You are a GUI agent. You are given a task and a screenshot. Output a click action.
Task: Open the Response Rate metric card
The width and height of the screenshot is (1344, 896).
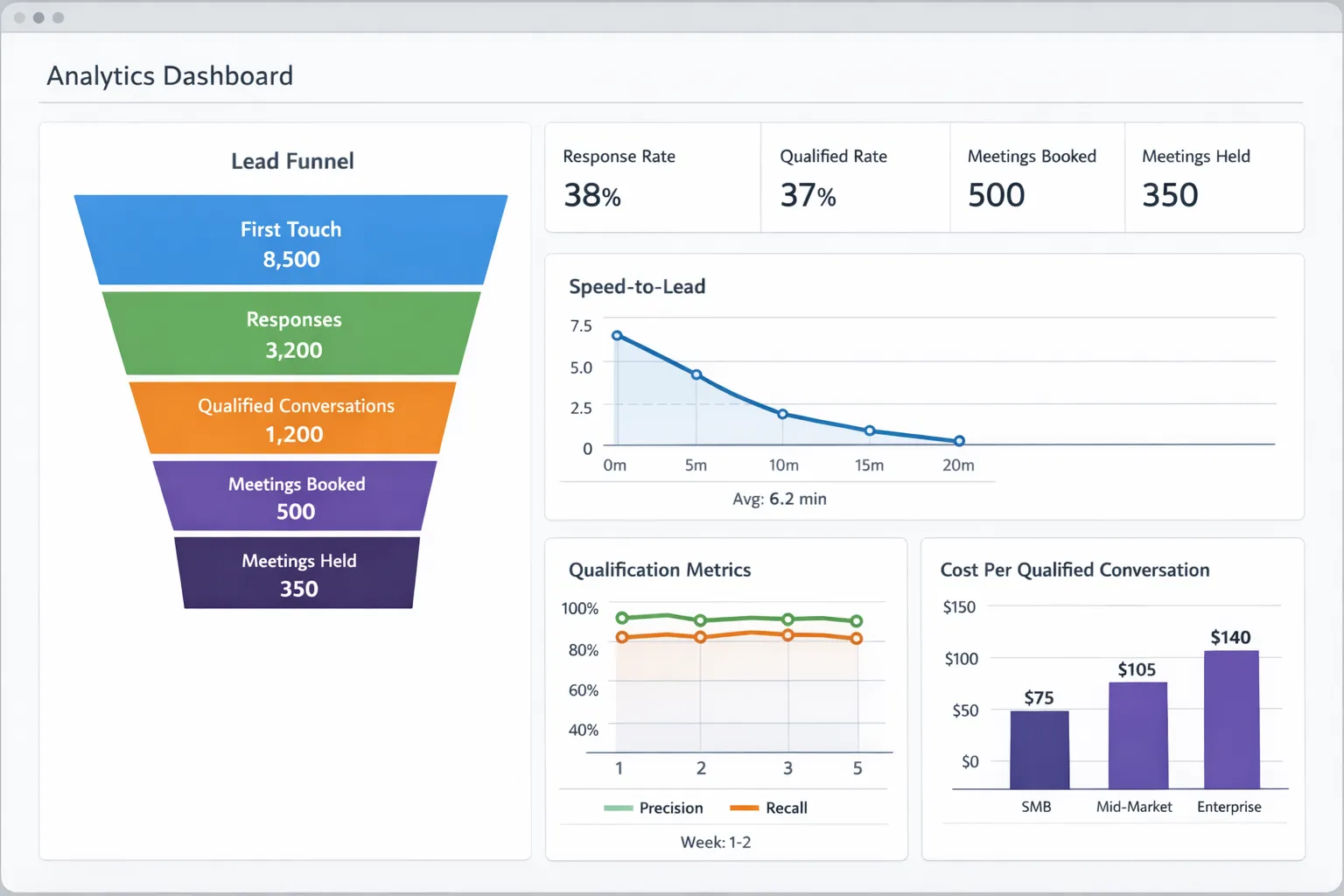point(652,177)
